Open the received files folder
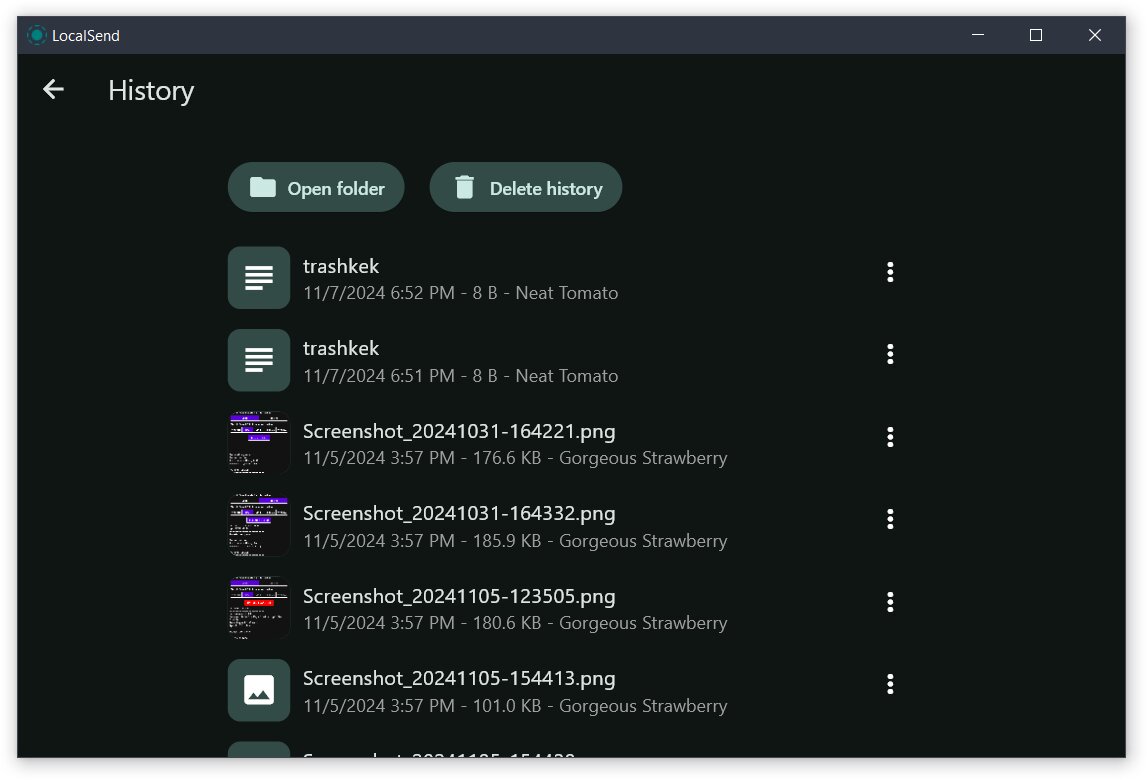Viewport: 1147px width, 780px height. pyautogui.click(x=316, y=188)
